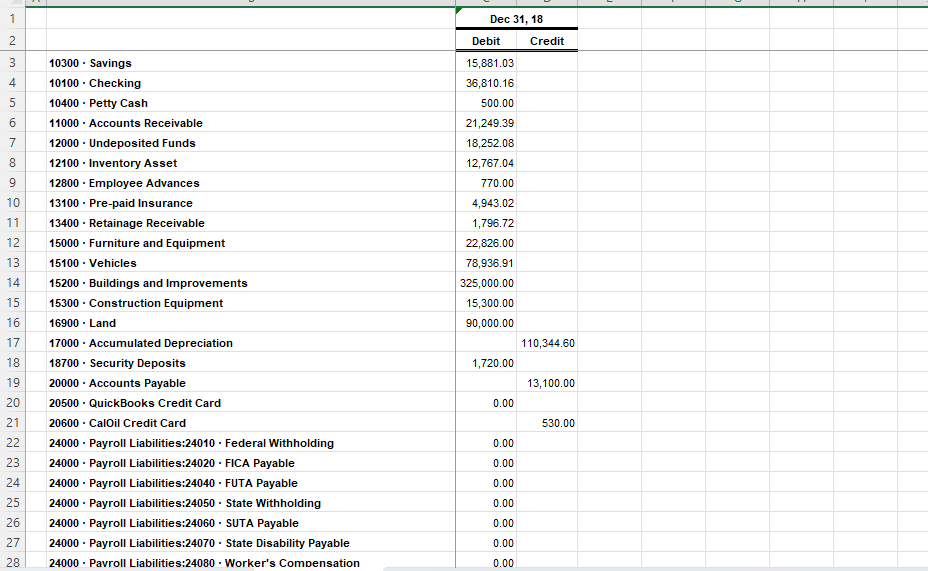Select row header 14
This screenshot has width=928, height=571.
click(x=12, y=283)
